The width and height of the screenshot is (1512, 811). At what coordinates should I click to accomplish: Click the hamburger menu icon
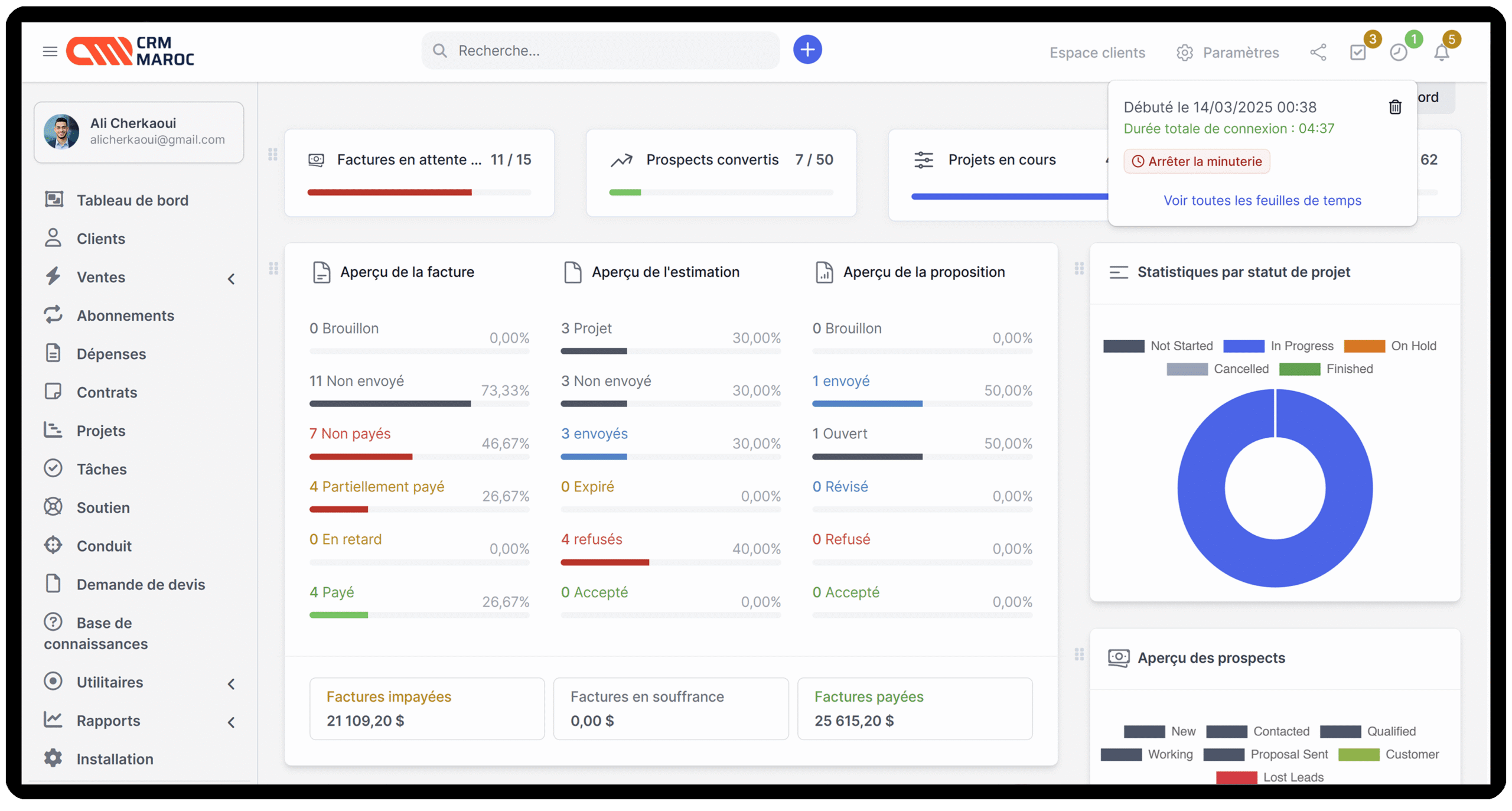(x=50, y=51)
